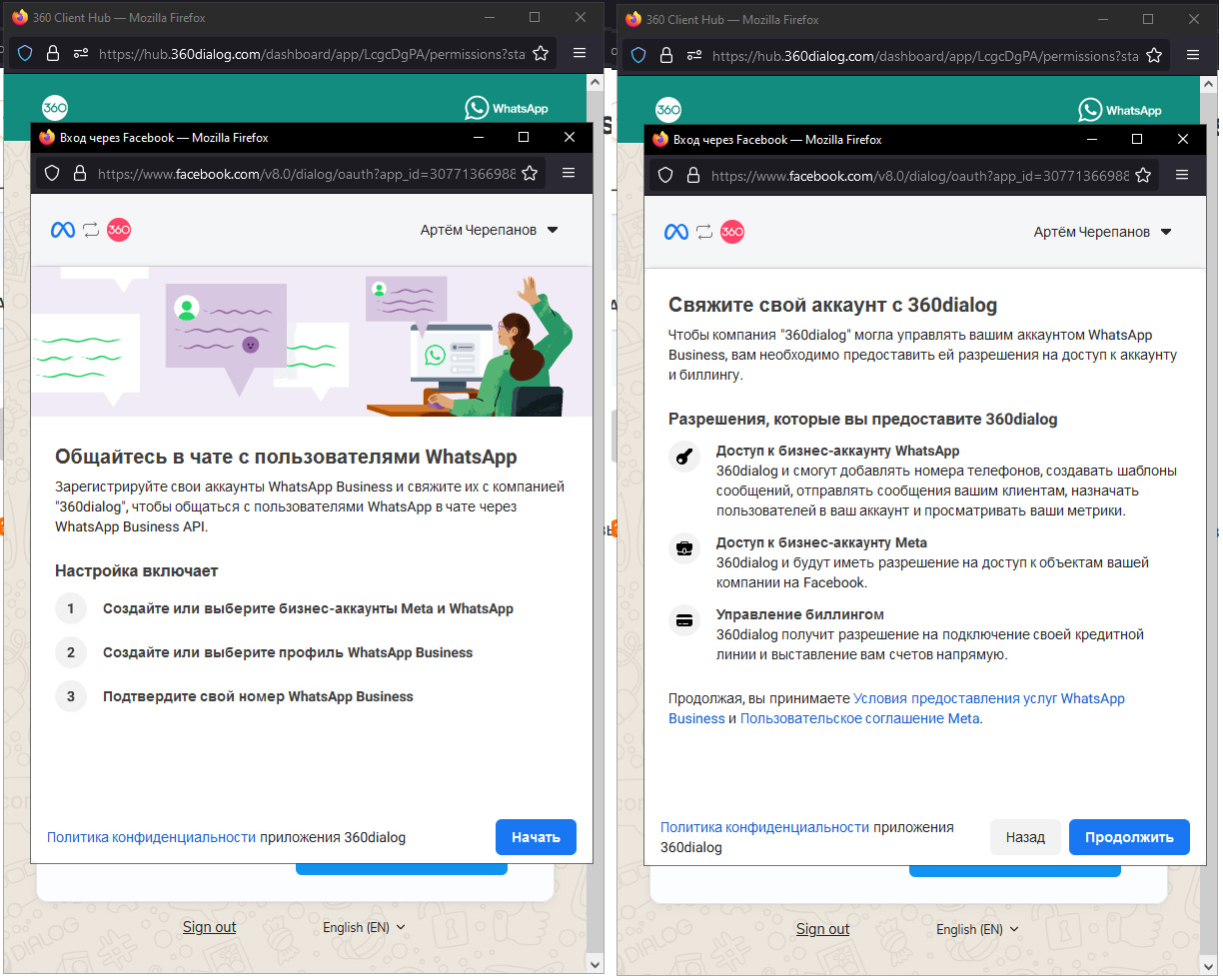Open hamburger menu in left Facebook dialog

pyautogui.click(x=569, y=173)
